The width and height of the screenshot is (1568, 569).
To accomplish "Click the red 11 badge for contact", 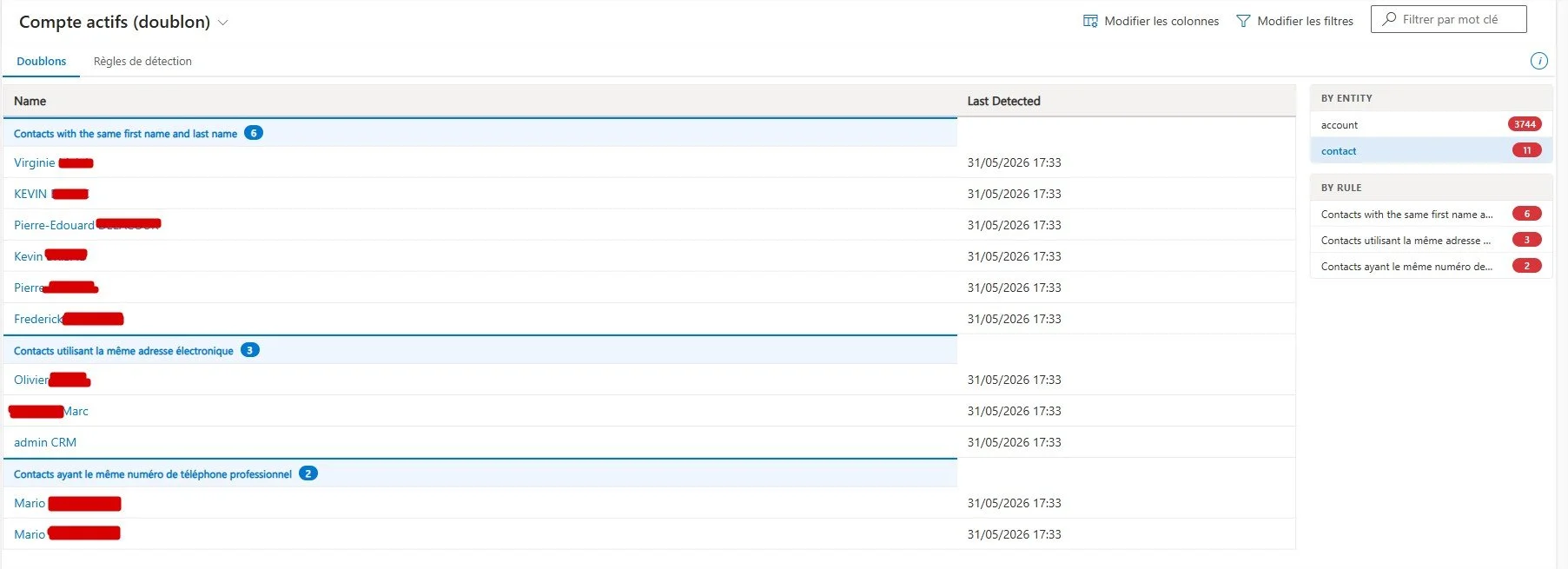I will pyautogui.click(x=1526, y=150).
